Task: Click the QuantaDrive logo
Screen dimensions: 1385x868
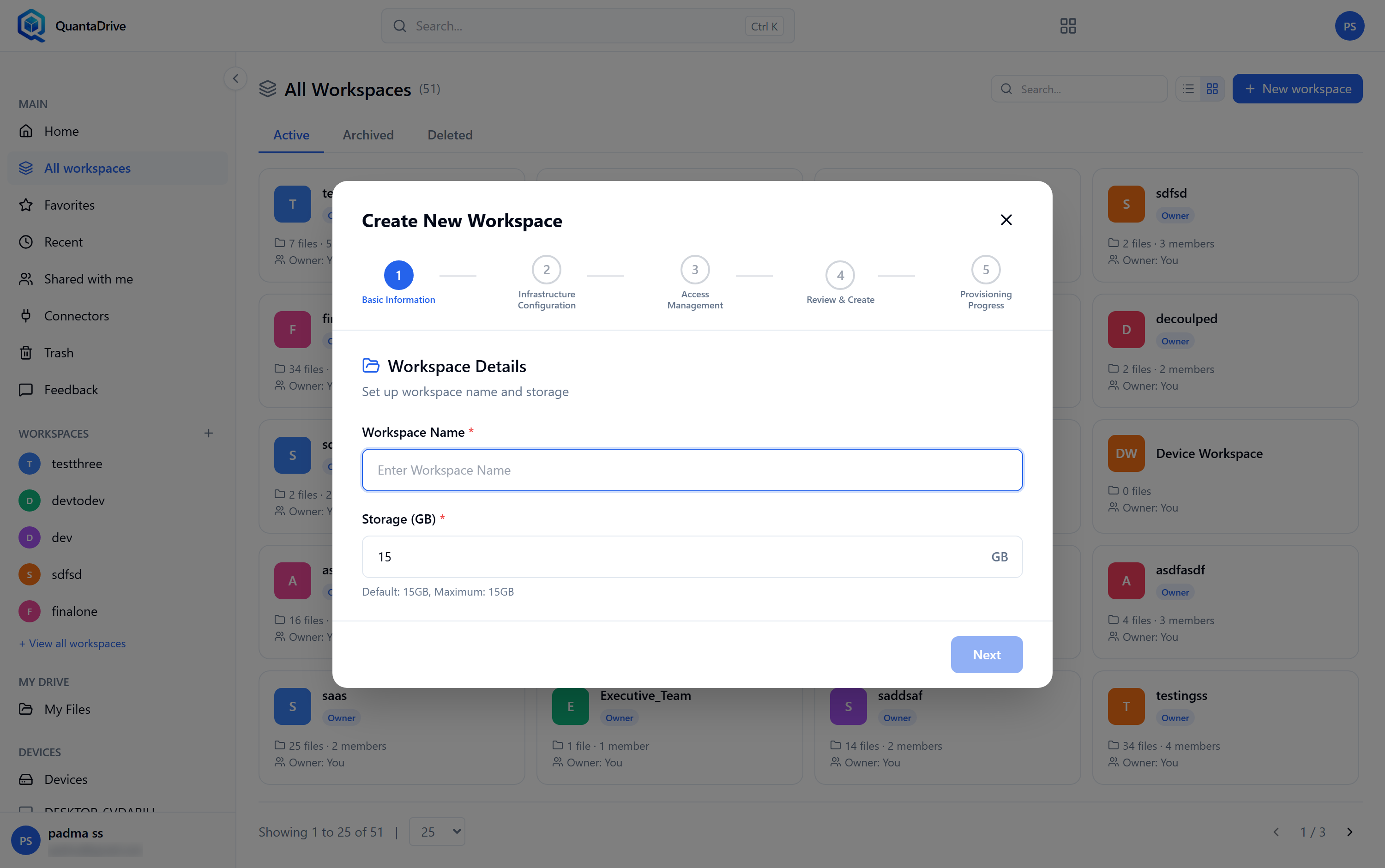Action: click(72, 26)
